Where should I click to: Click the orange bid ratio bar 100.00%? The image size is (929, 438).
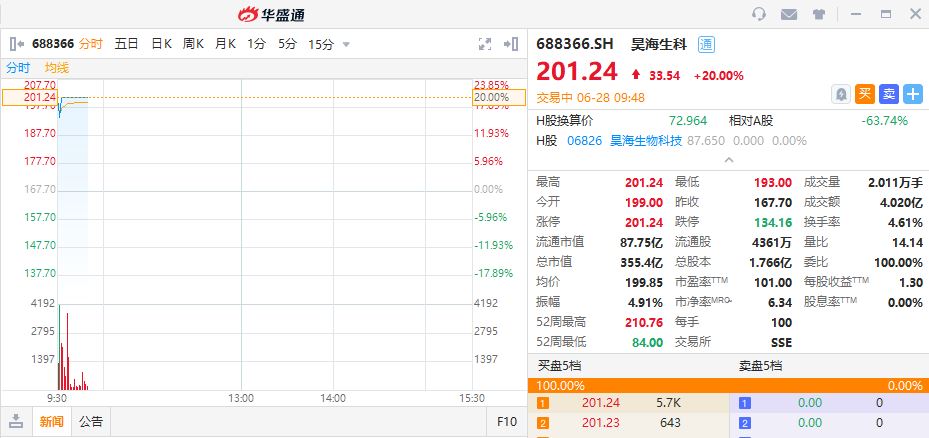pyautogui.click(x=728, y=385)
